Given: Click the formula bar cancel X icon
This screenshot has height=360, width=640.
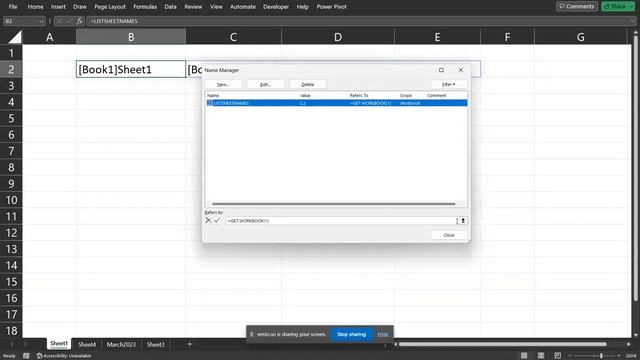Looking at the screenshot, I should tap(60, 21).
